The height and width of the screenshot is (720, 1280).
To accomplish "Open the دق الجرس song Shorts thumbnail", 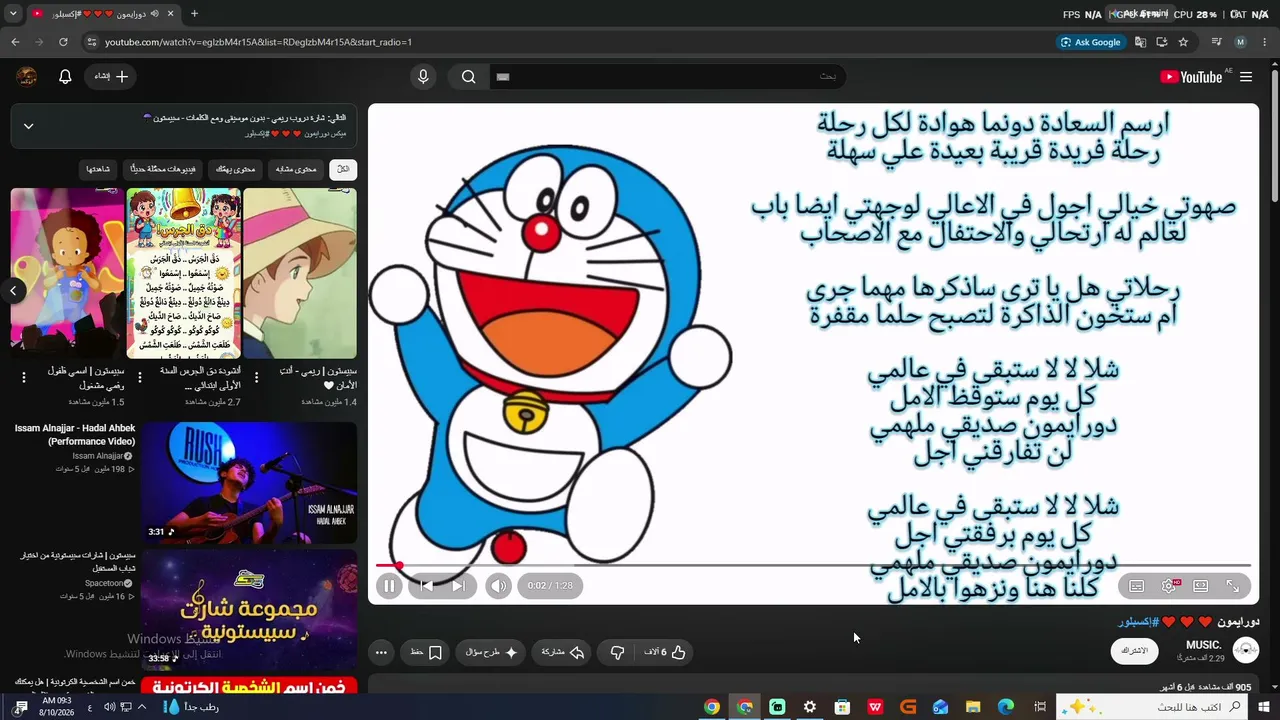I will point(184,273).
